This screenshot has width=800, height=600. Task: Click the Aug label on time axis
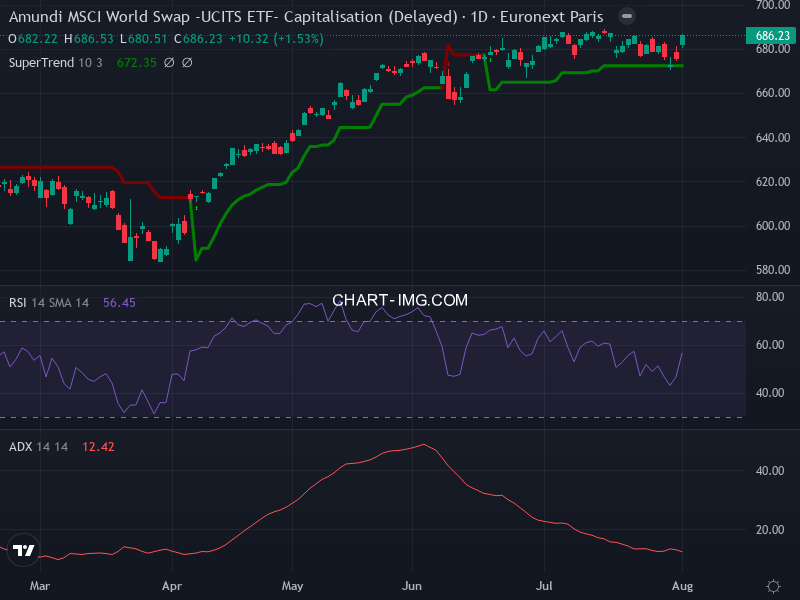click(683, 586)
